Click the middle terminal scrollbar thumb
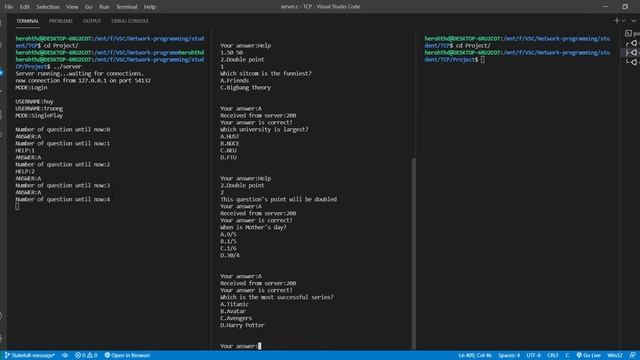640x360 pixels. (x=413, y=253)
